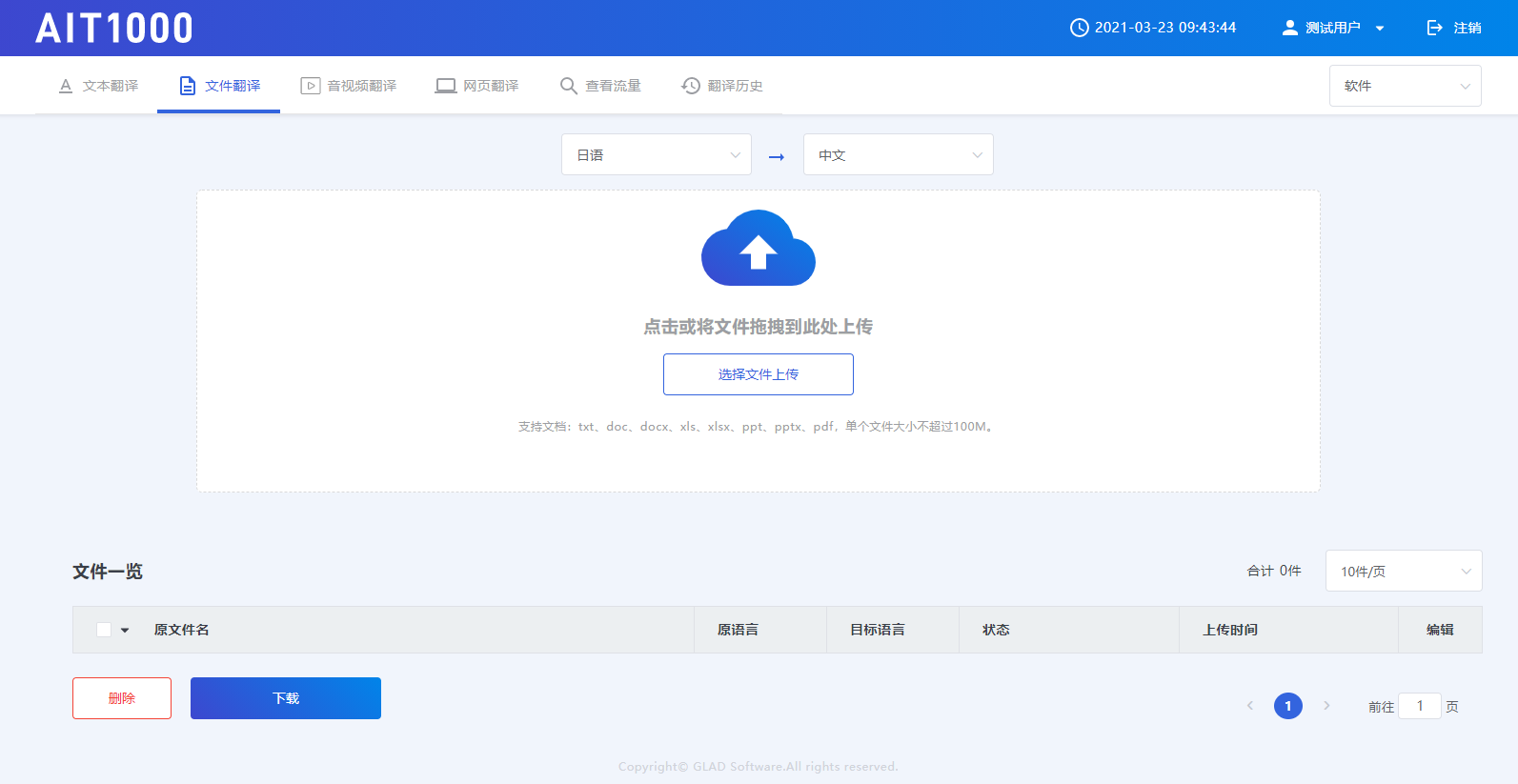Open the 音视频翻译 tab
1518x784 pixels.
(x=349, y=86)
